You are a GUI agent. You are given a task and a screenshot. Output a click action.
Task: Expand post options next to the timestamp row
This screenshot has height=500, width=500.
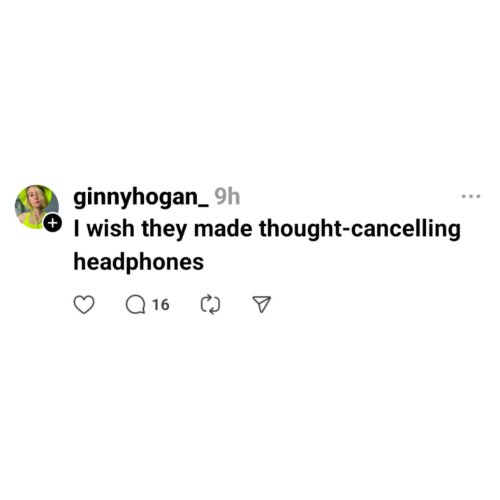(x=471, y=197)
